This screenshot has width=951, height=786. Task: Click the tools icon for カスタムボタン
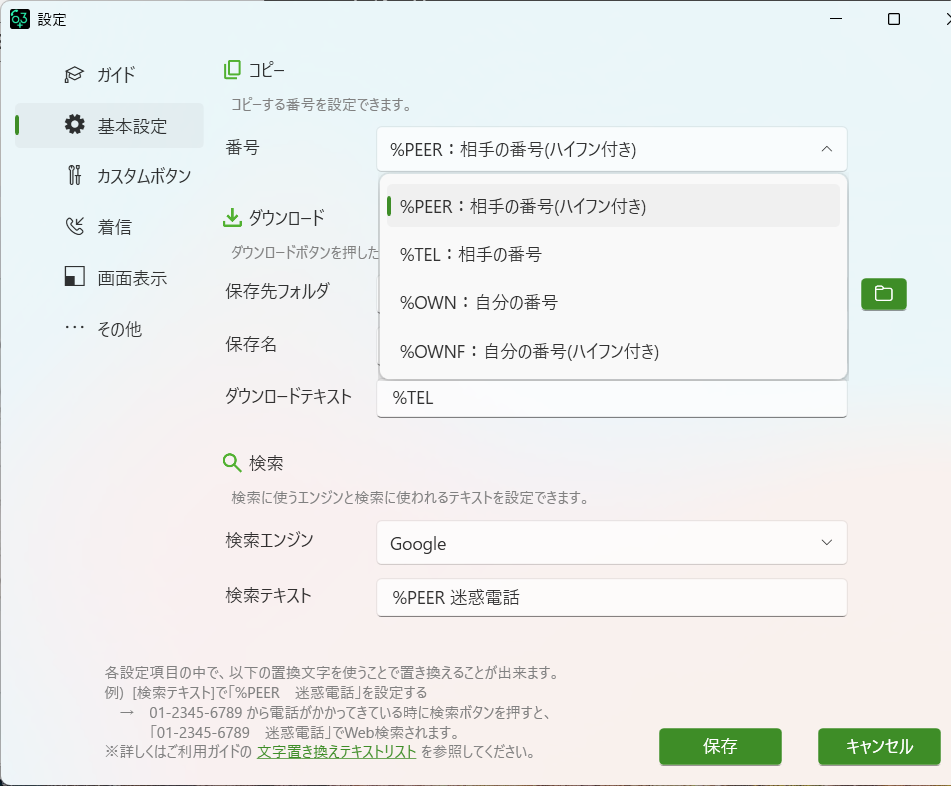tap(74, 176)
